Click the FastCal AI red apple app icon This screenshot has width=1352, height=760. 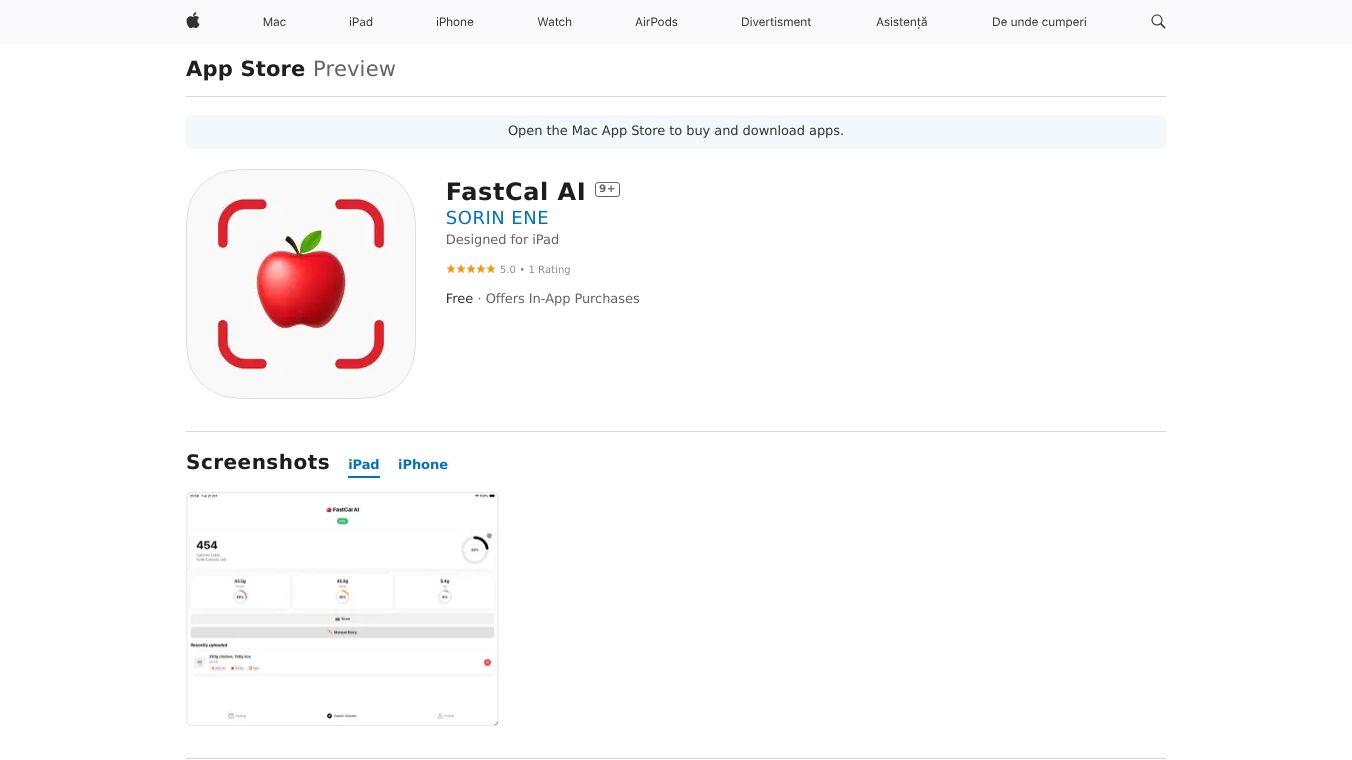(x=301, y=284)
